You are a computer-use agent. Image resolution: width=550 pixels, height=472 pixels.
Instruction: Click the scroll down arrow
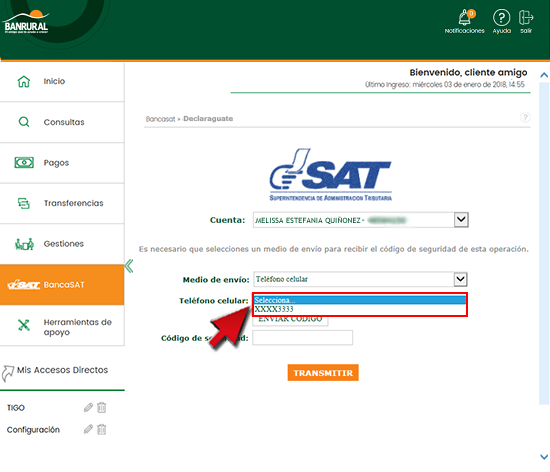[544, 457]
